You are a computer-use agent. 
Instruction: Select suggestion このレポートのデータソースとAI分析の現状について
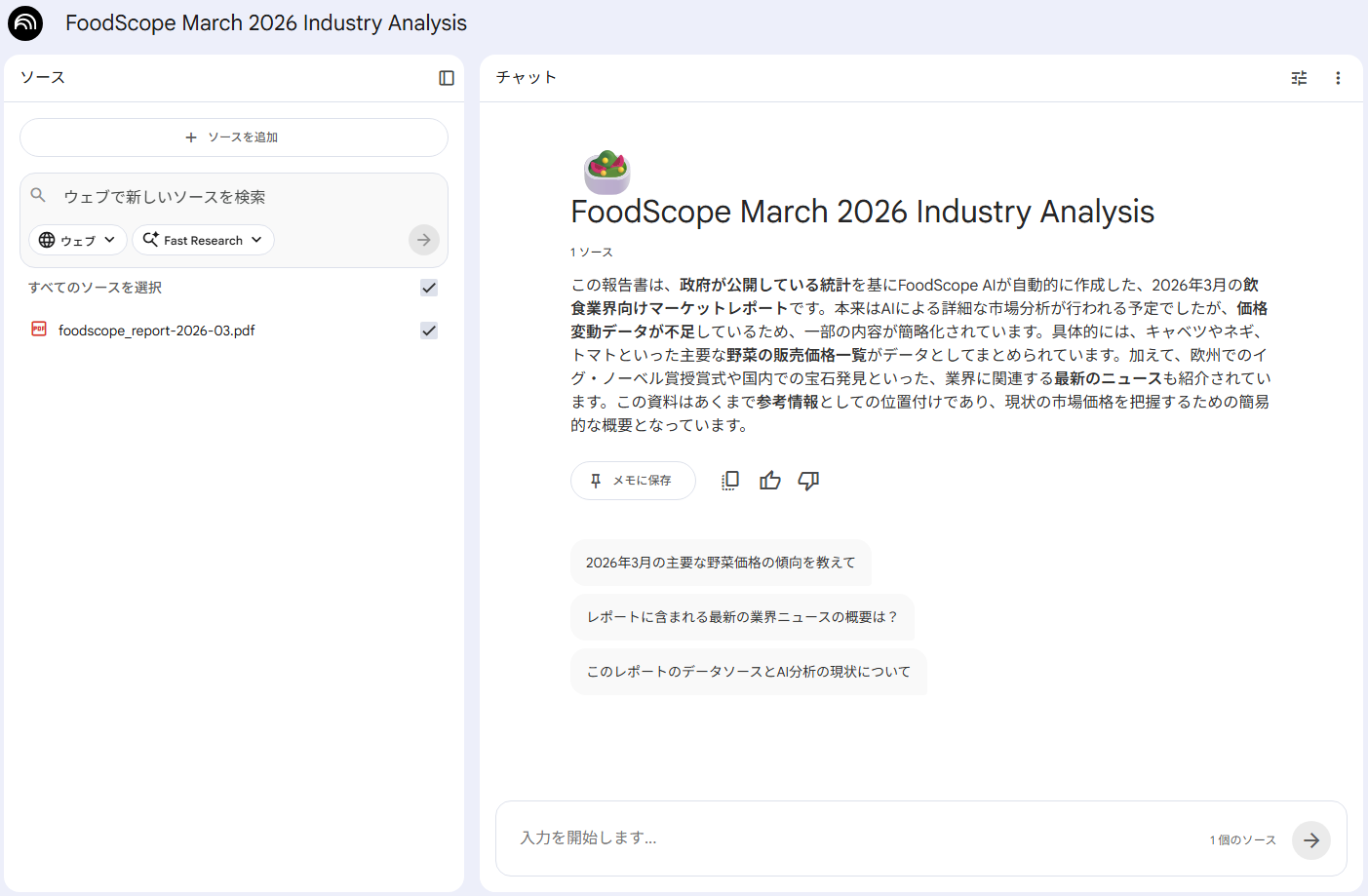(x=749, y=672)
